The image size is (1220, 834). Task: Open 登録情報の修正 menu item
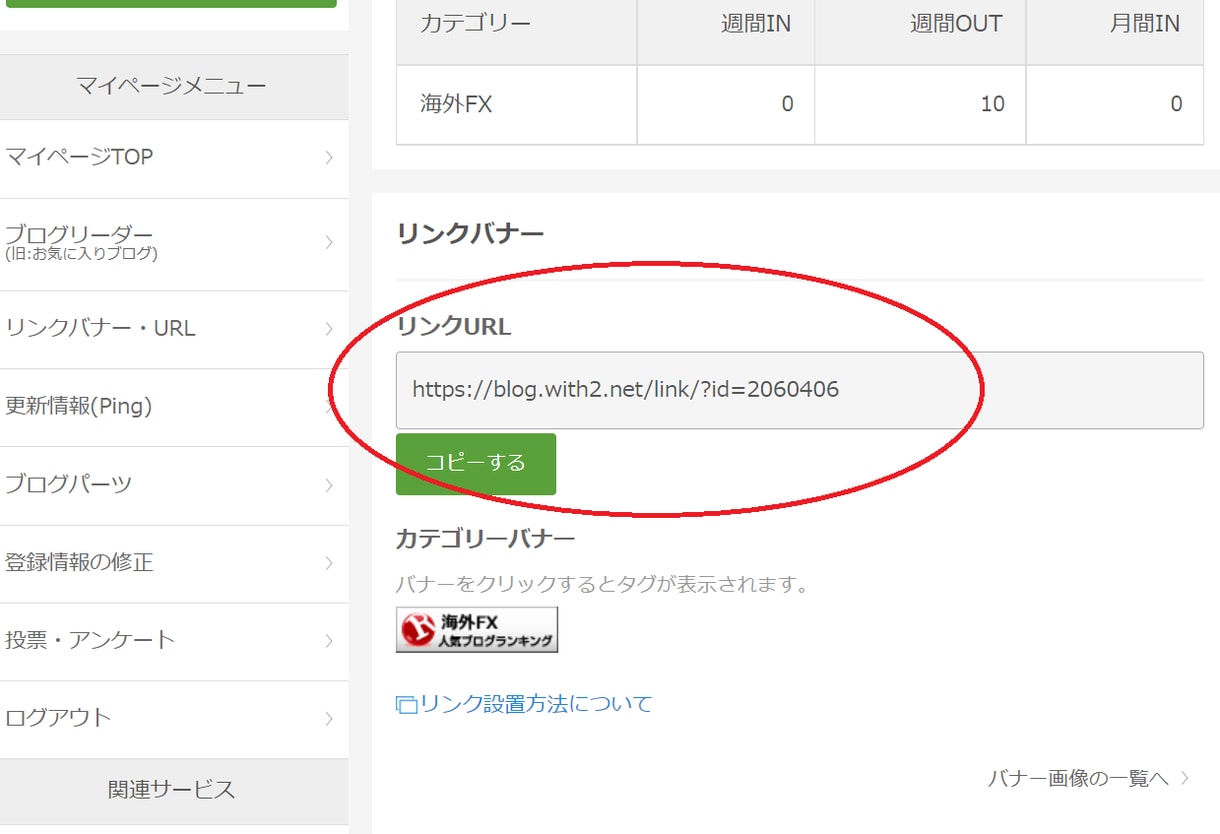(174, 563)
